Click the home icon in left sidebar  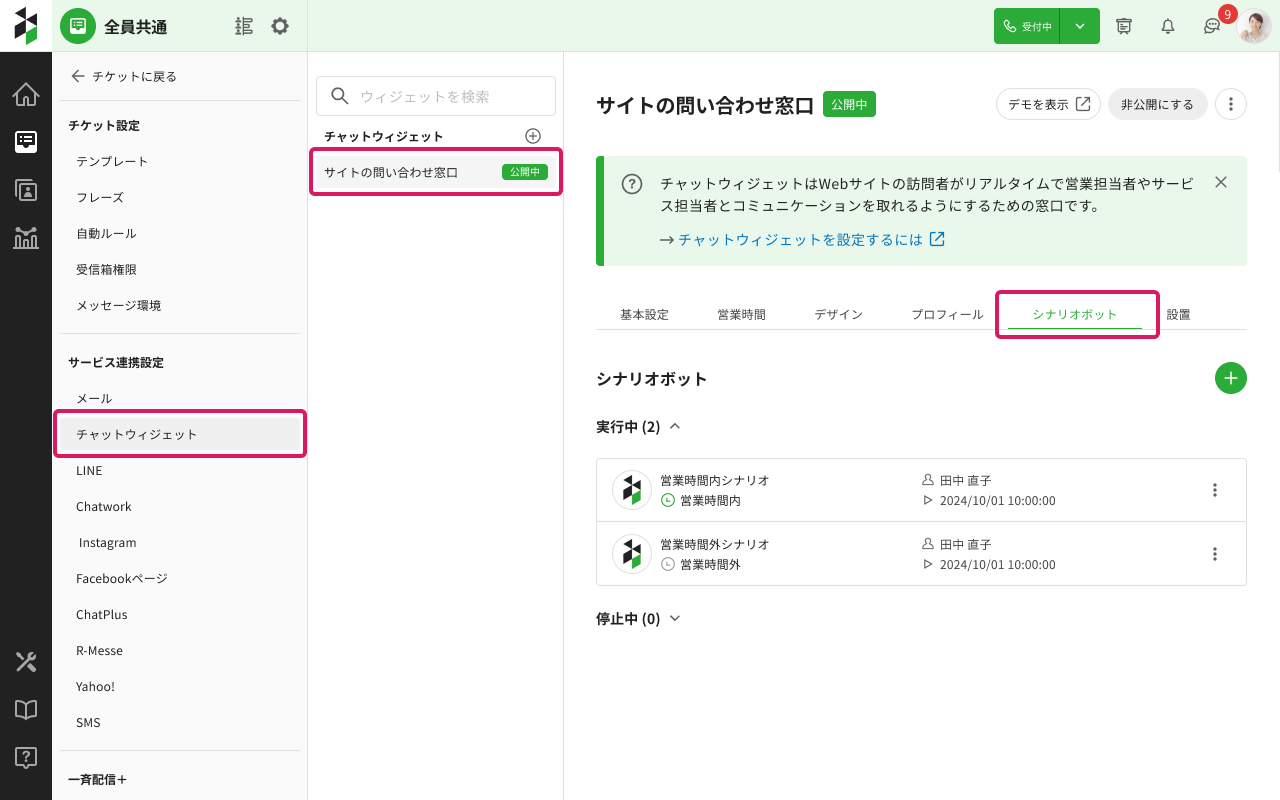coord(26,95)
